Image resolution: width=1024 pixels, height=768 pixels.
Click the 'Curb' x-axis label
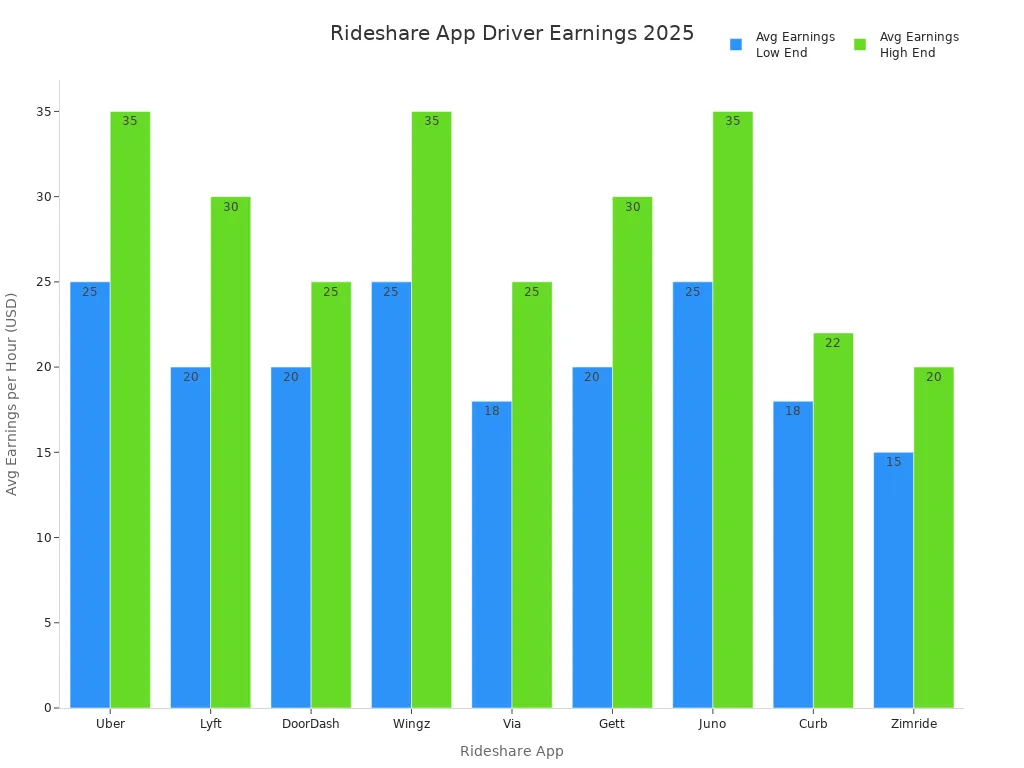(x=813, y=724)
